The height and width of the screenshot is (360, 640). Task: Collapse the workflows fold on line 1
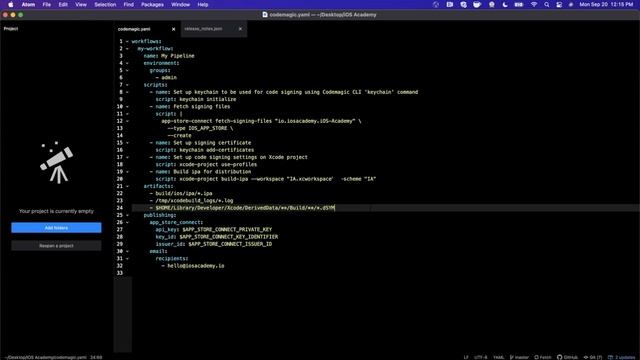(x=127, y=41)
